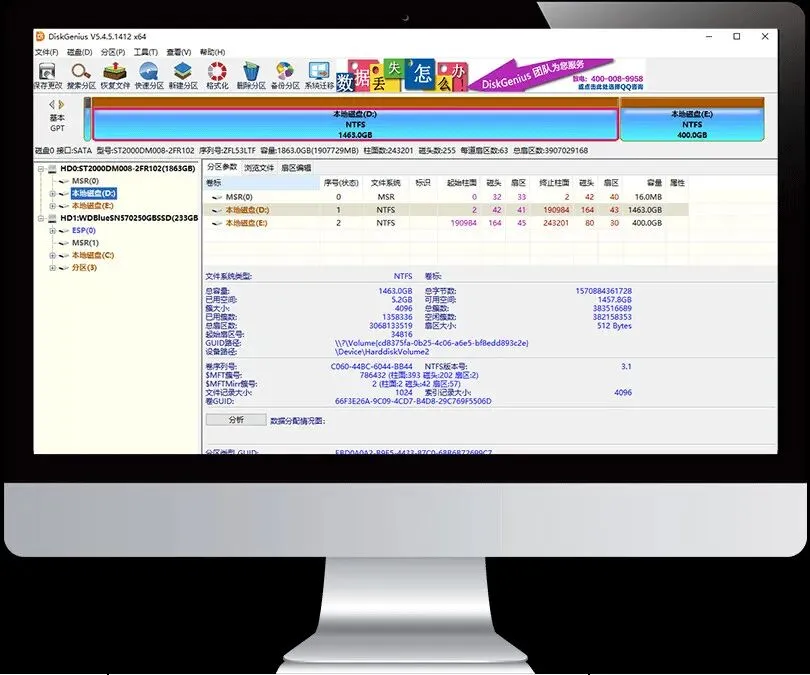Launch the 系统迁移 system migration tool

coord(319,76)
